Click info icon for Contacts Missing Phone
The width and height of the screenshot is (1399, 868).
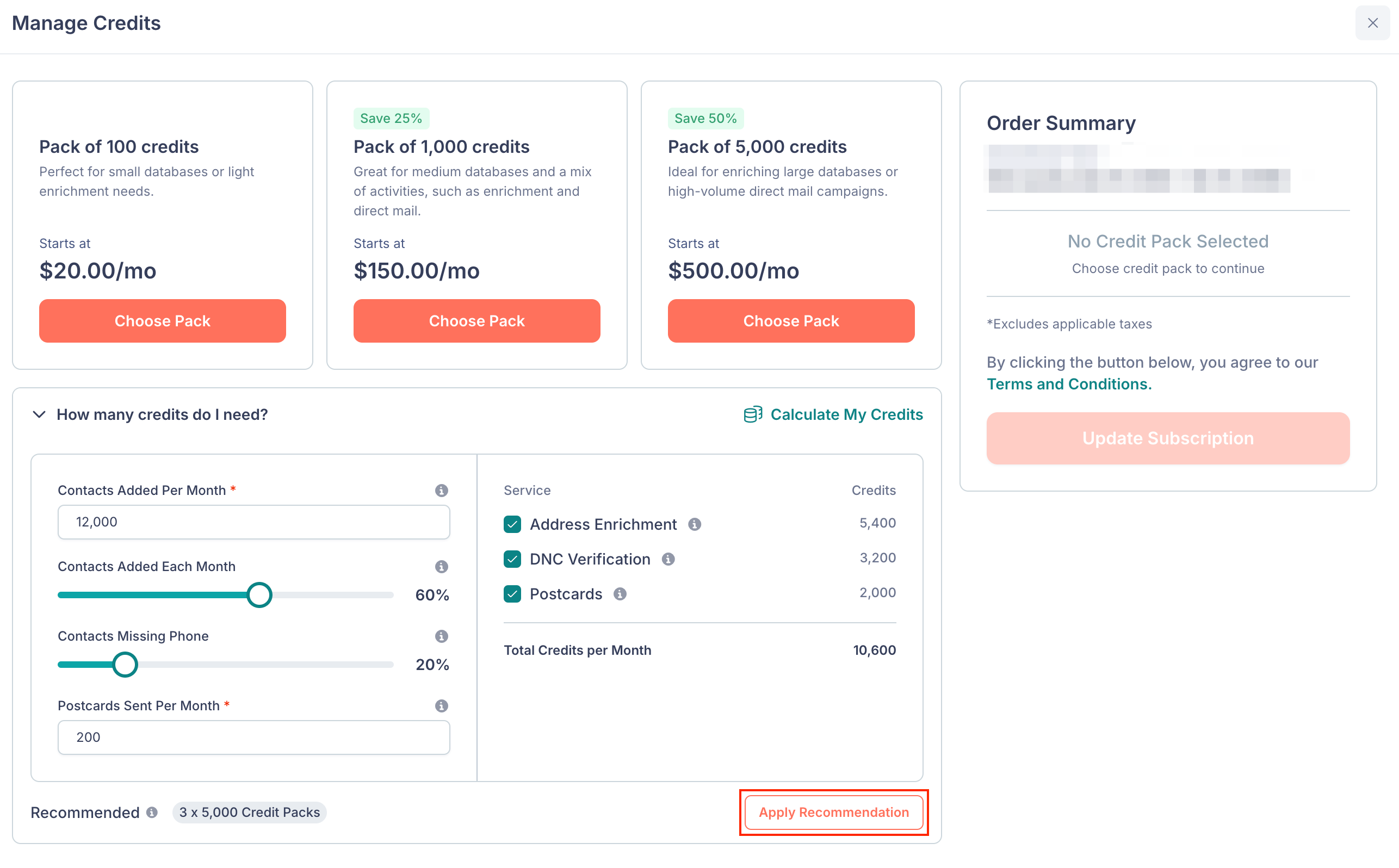(441, 636)
